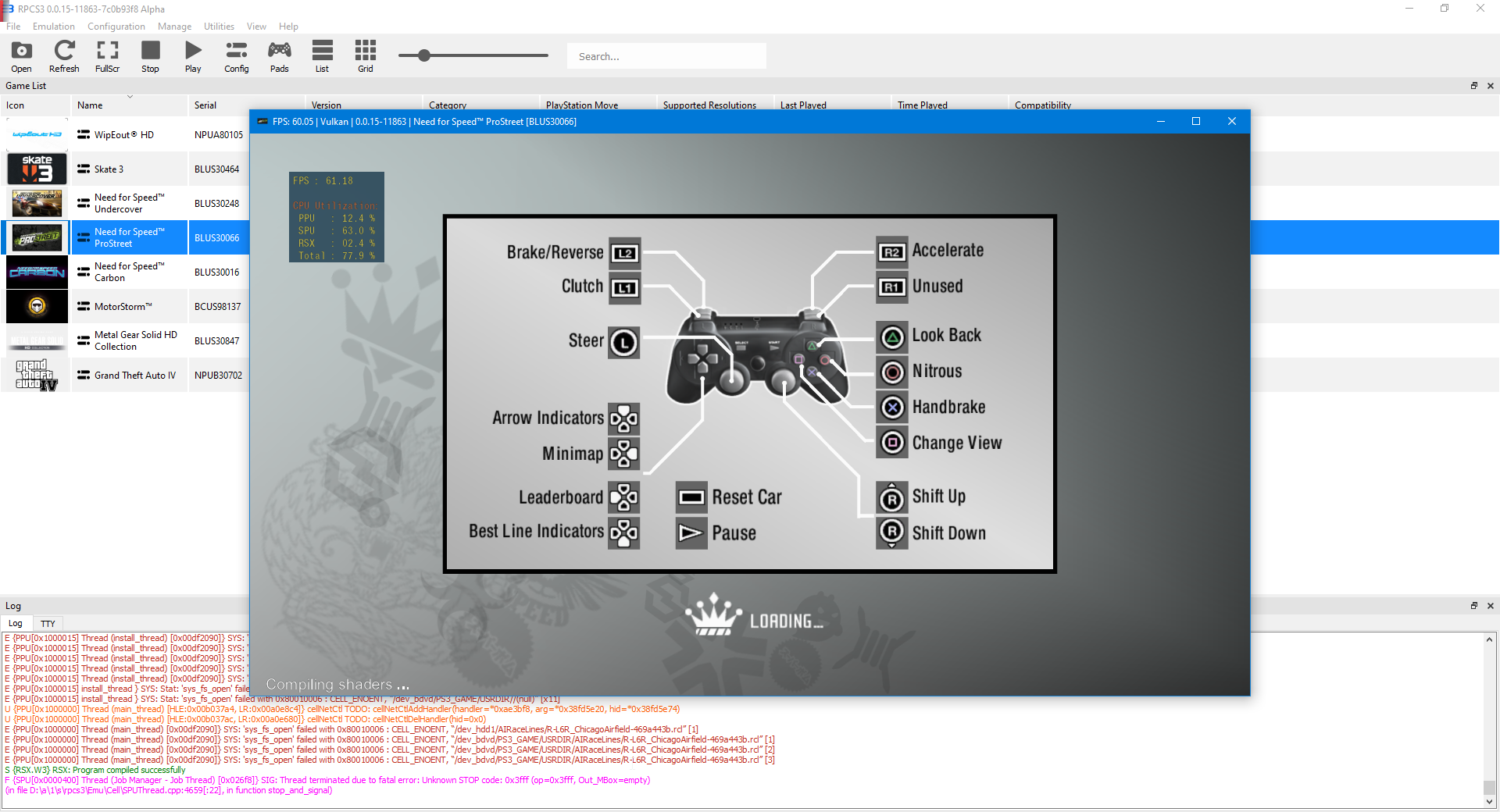Switch to the TTY log tab
1500x812 pixels.
[48, 623]
